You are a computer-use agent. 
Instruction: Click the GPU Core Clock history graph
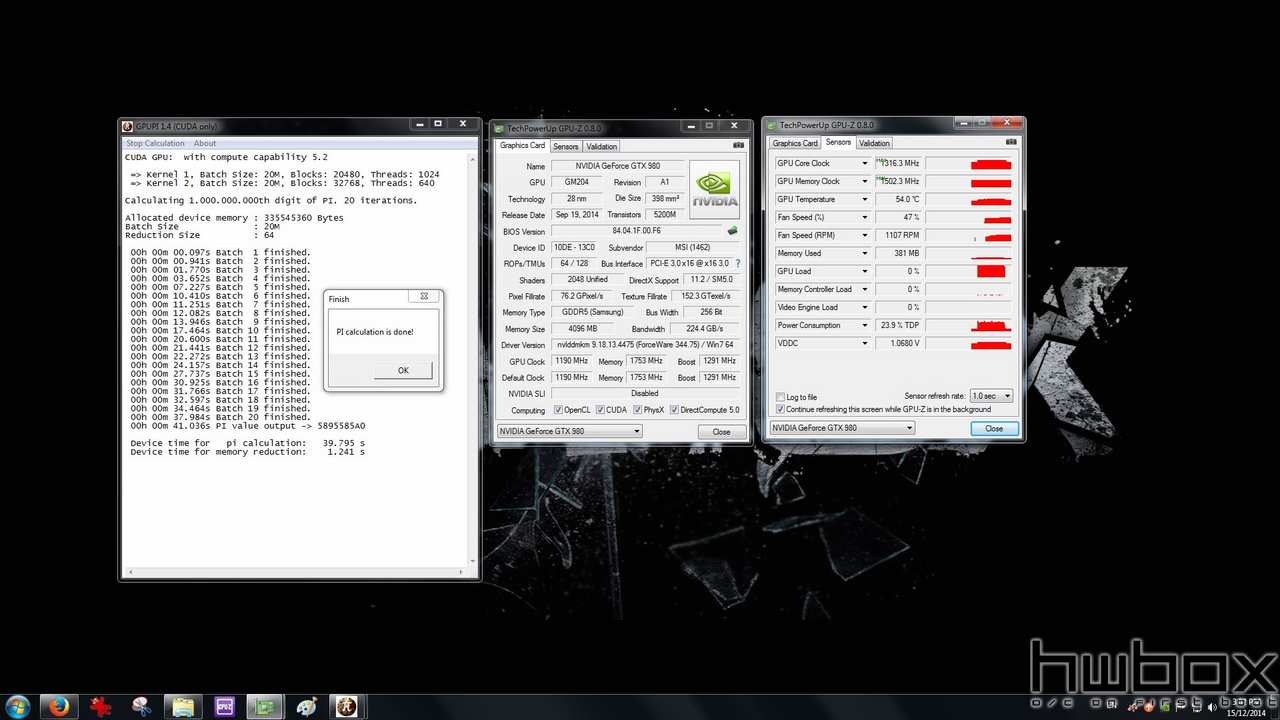click(969, 163)
